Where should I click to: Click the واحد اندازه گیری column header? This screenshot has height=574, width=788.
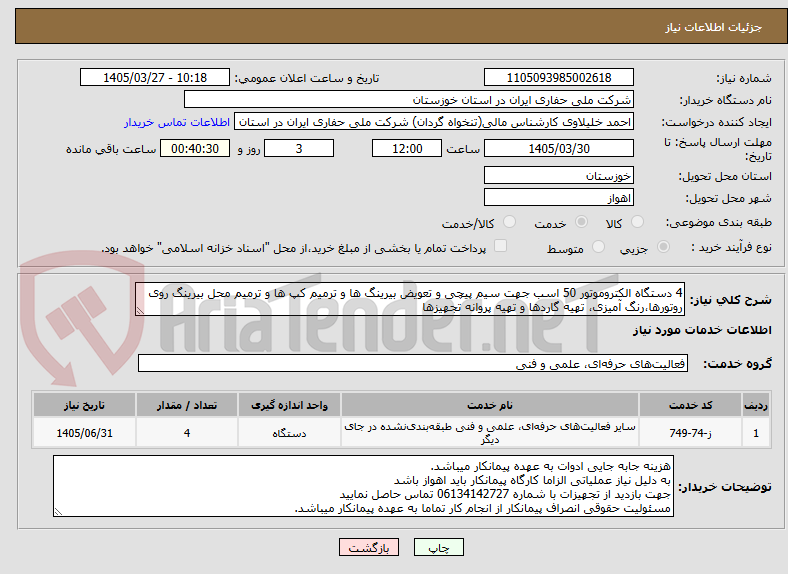[x=289, y=405]
